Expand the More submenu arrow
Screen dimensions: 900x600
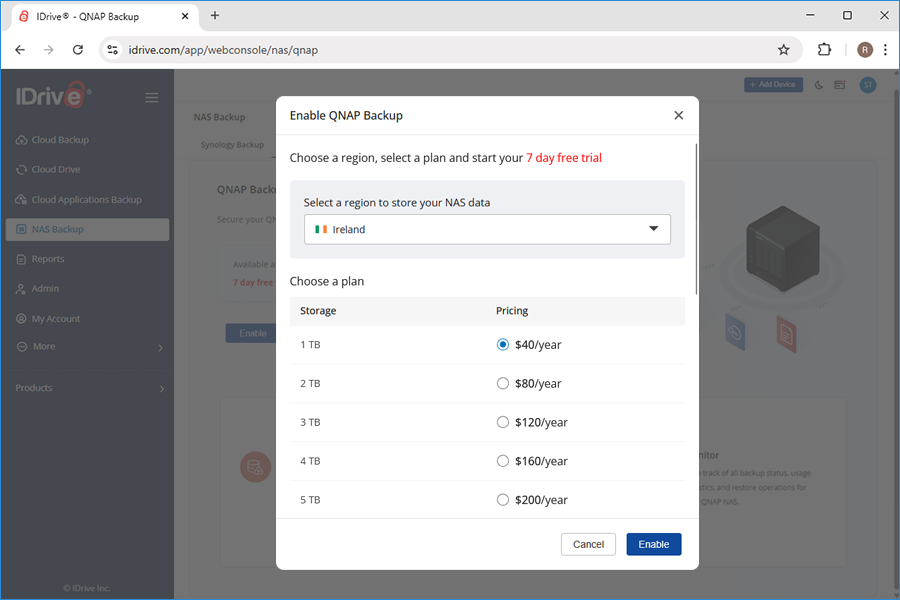pyautogui.click(x=161, y=347)
